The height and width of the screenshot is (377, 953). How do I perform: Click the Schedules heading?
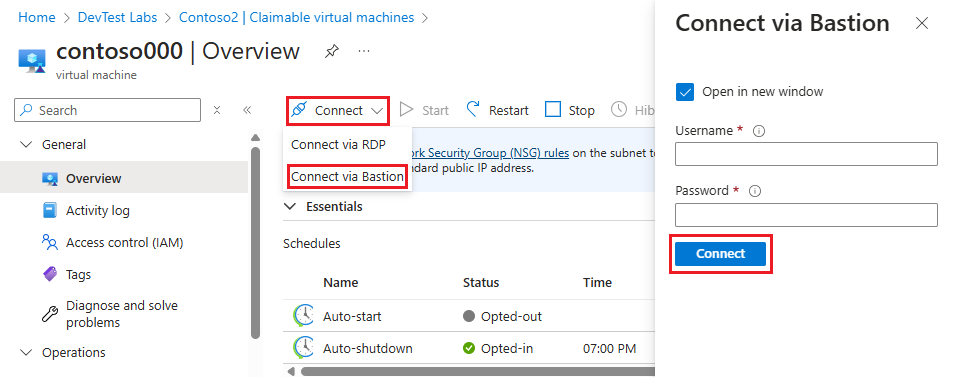tap(312, 244)
